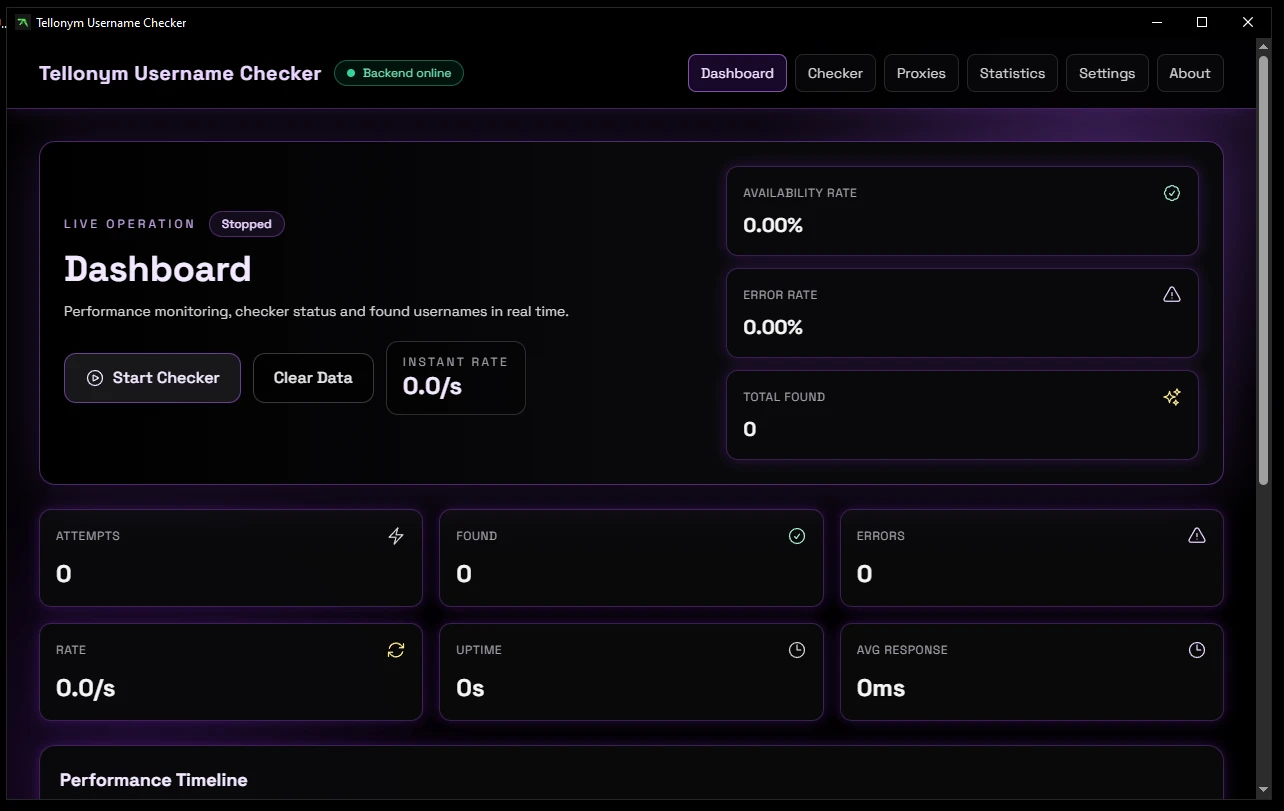The width and height of the screenshot is (1284, 811).
Task: Click the clock icon in Uptime card
Action: (x=797, y=650)
